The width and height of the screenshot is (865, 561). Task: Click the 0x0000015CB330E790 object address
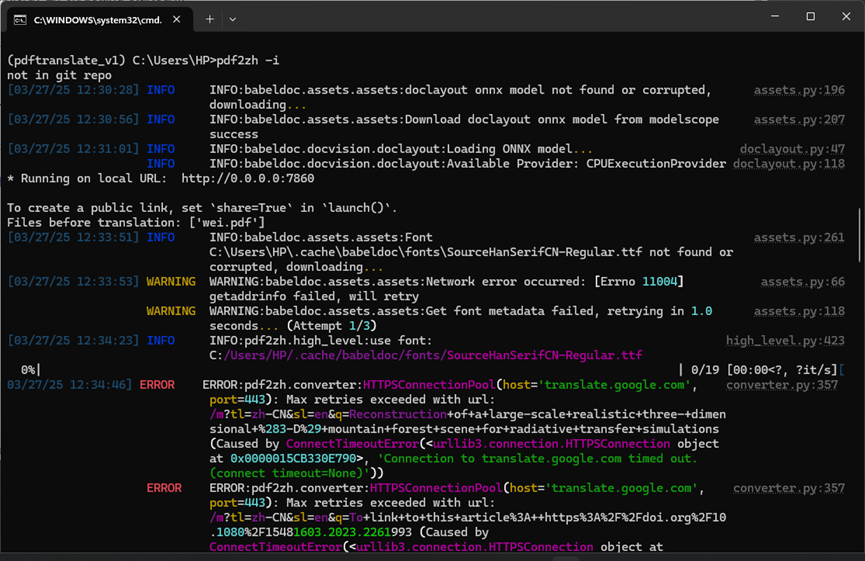[293, 458]
